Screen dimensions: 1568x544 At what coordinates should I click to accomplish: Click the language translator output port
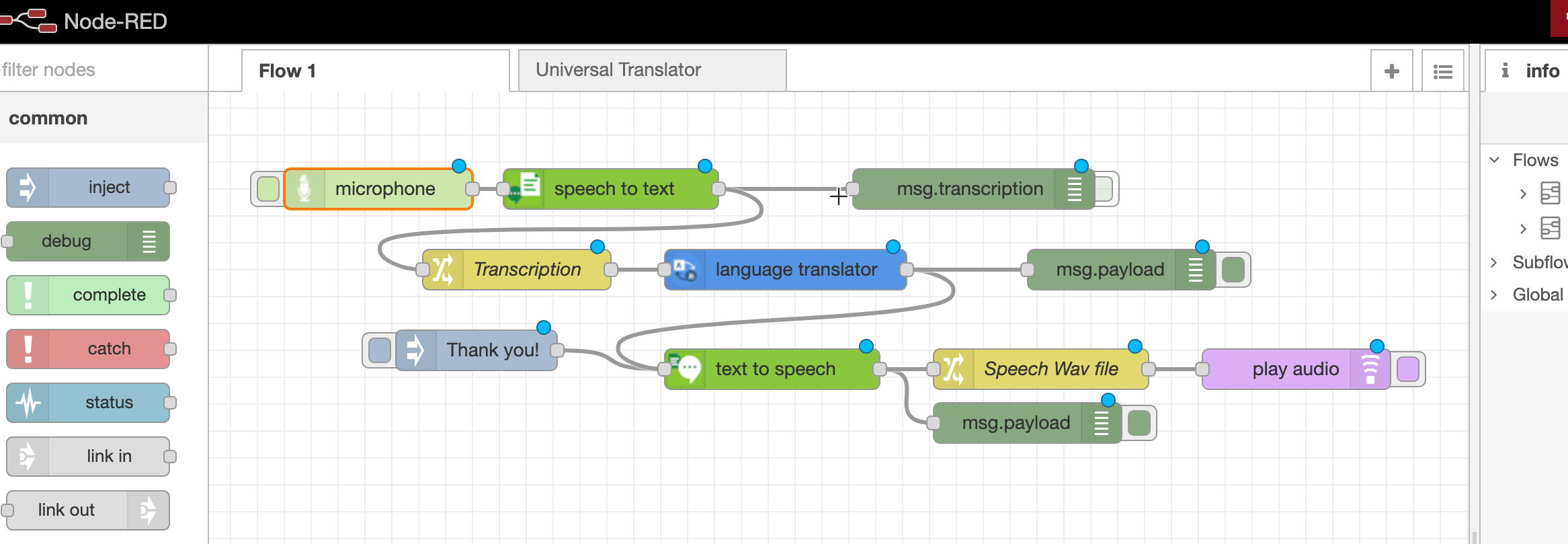(x=907, y=270)
